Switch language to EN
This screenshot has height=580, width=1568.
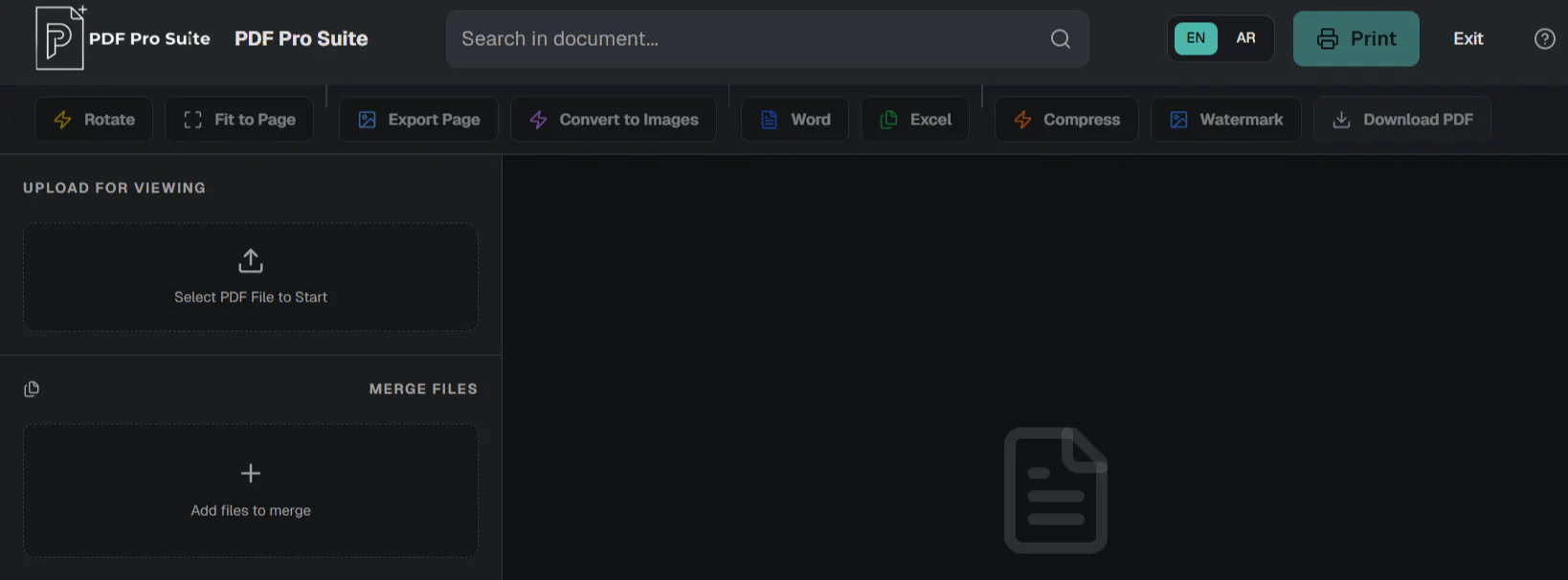click(x=1196, y=38)
